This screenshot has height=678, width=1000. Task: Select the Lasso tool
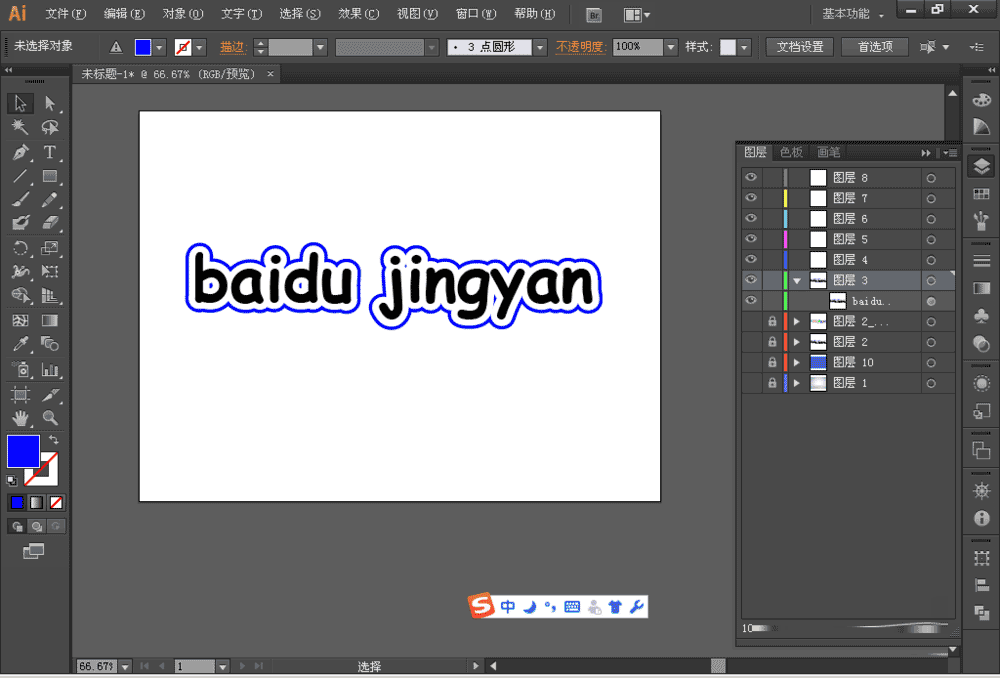(x=50, y=127)
